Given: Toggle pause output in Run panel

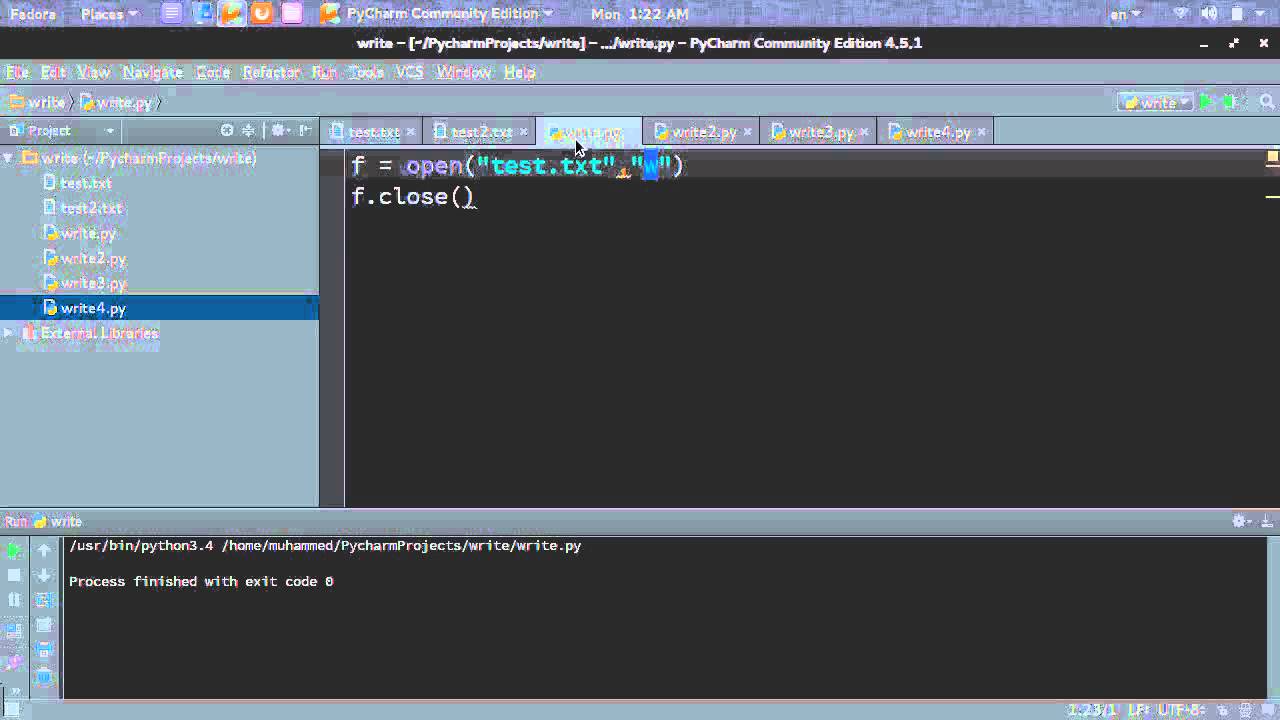Looking at the screenshot, I should [14, 601].
